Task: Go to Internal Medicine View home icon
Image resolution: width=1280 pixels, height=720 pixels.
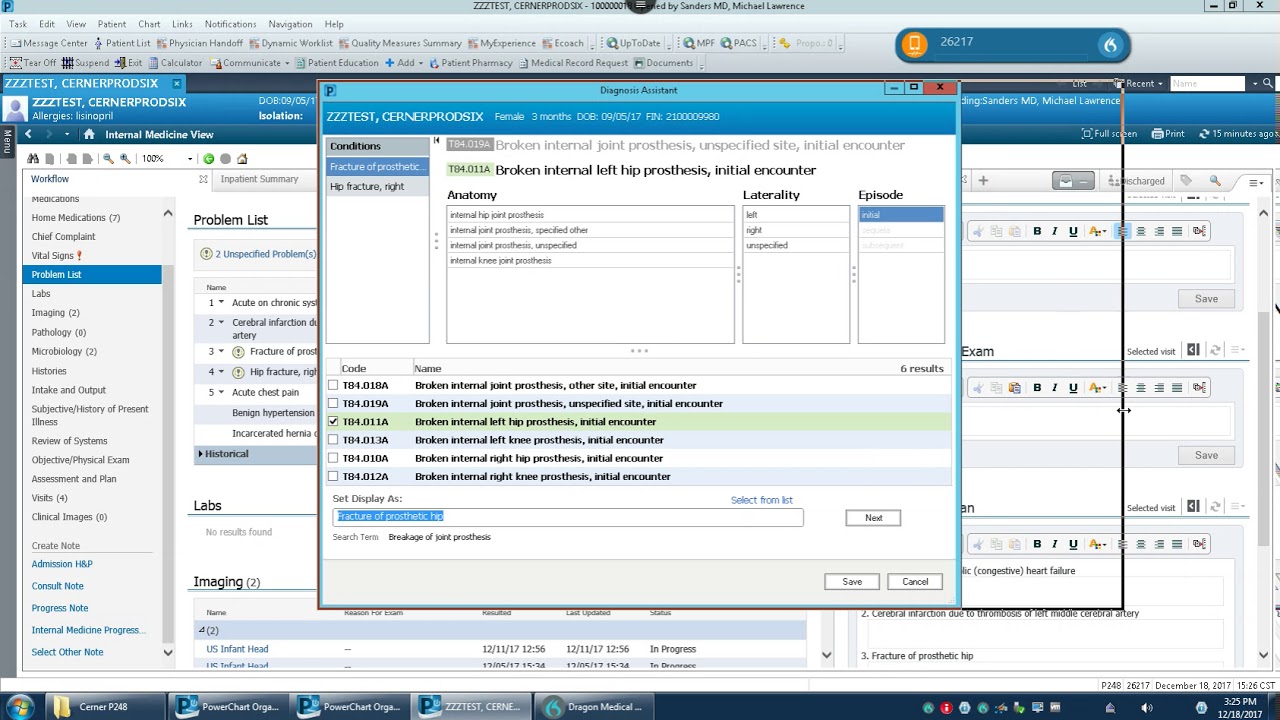Action: coord(89,134)
